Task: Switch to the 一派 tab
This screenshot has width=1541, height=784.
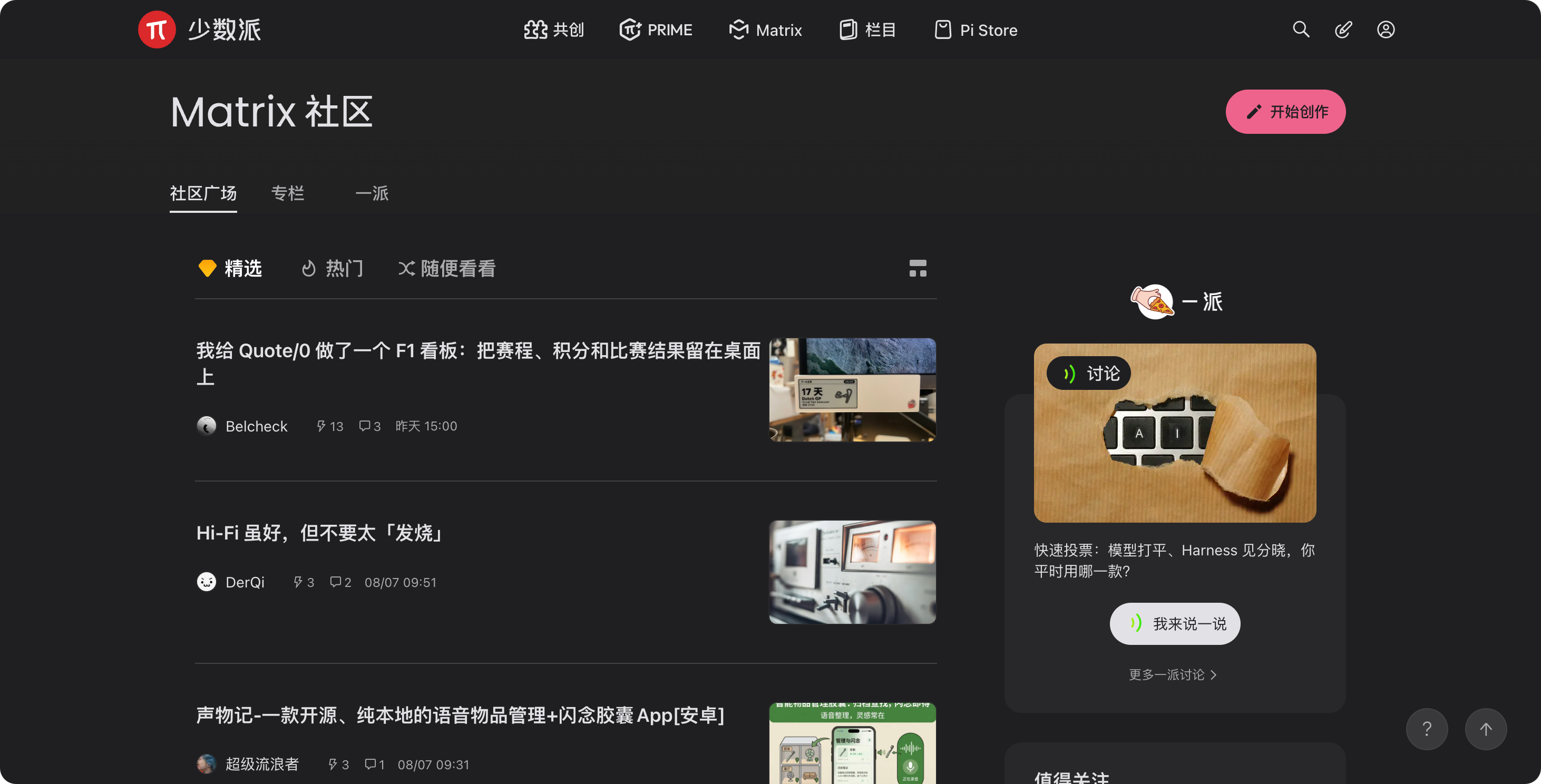Action: pos(372,193)
